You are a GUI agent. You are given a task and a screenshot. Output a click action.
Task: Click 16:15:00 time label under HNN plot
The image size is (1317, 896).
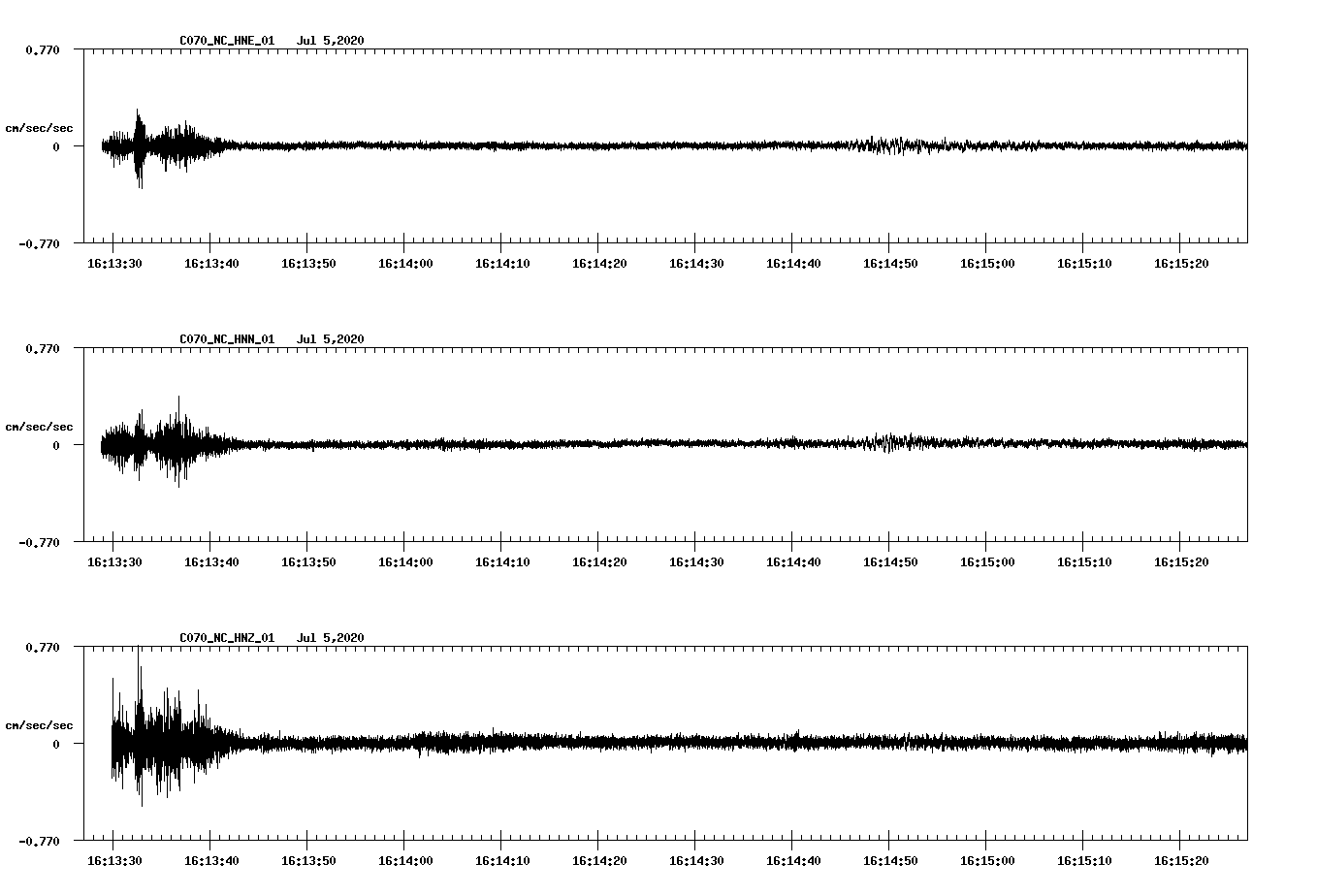[987, 561]
